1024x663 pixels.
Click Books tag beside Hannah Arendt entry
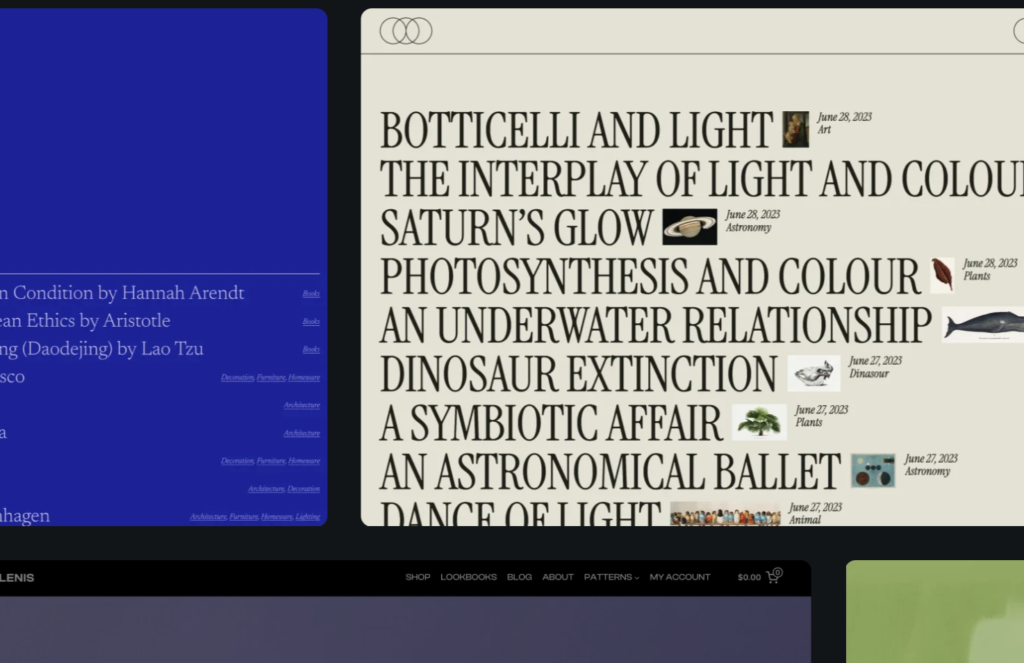tap(311, 294)
